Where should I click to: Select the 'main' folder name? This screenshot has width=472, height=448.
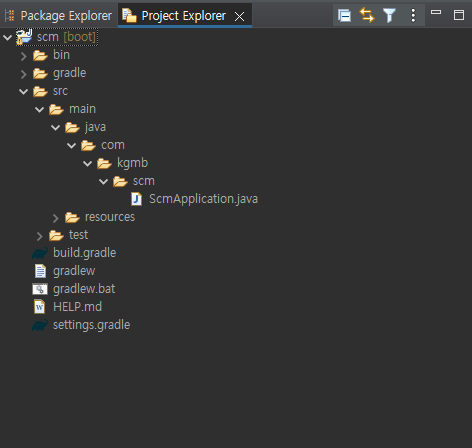(x=82, y=109)
